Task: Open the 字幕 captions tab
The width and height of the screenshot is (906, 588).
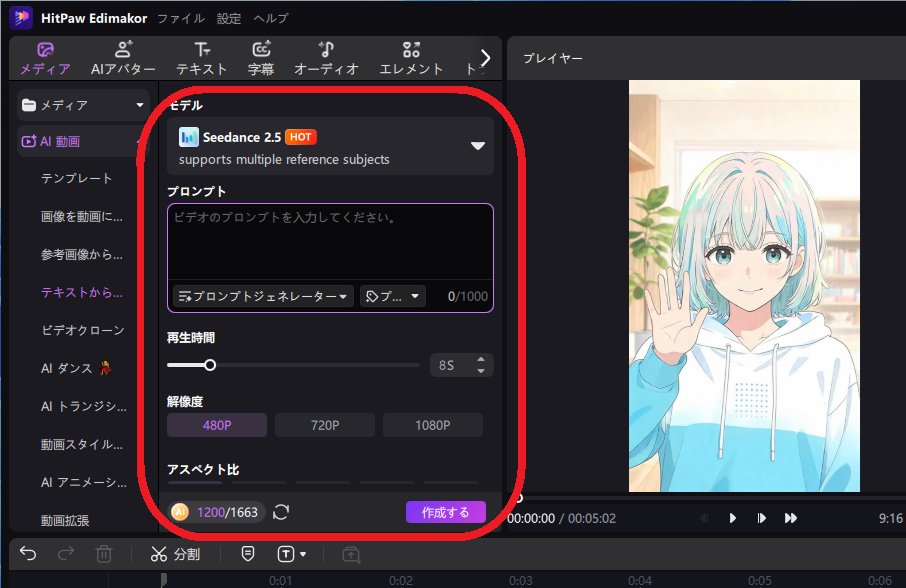Action: (261, 59)
